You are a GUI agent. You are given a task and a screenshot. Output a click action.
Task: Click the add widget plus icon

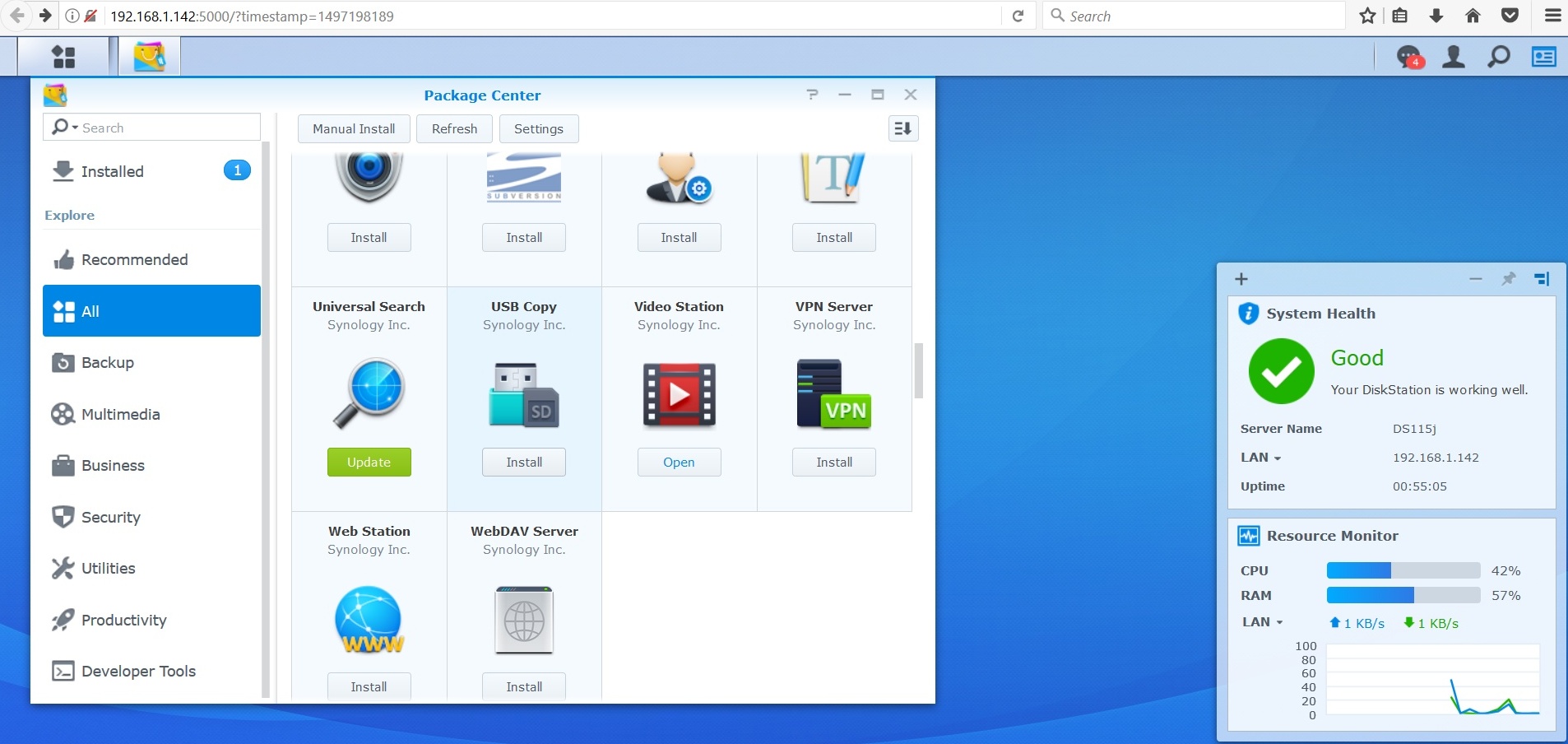click(x=1241, y=279)
